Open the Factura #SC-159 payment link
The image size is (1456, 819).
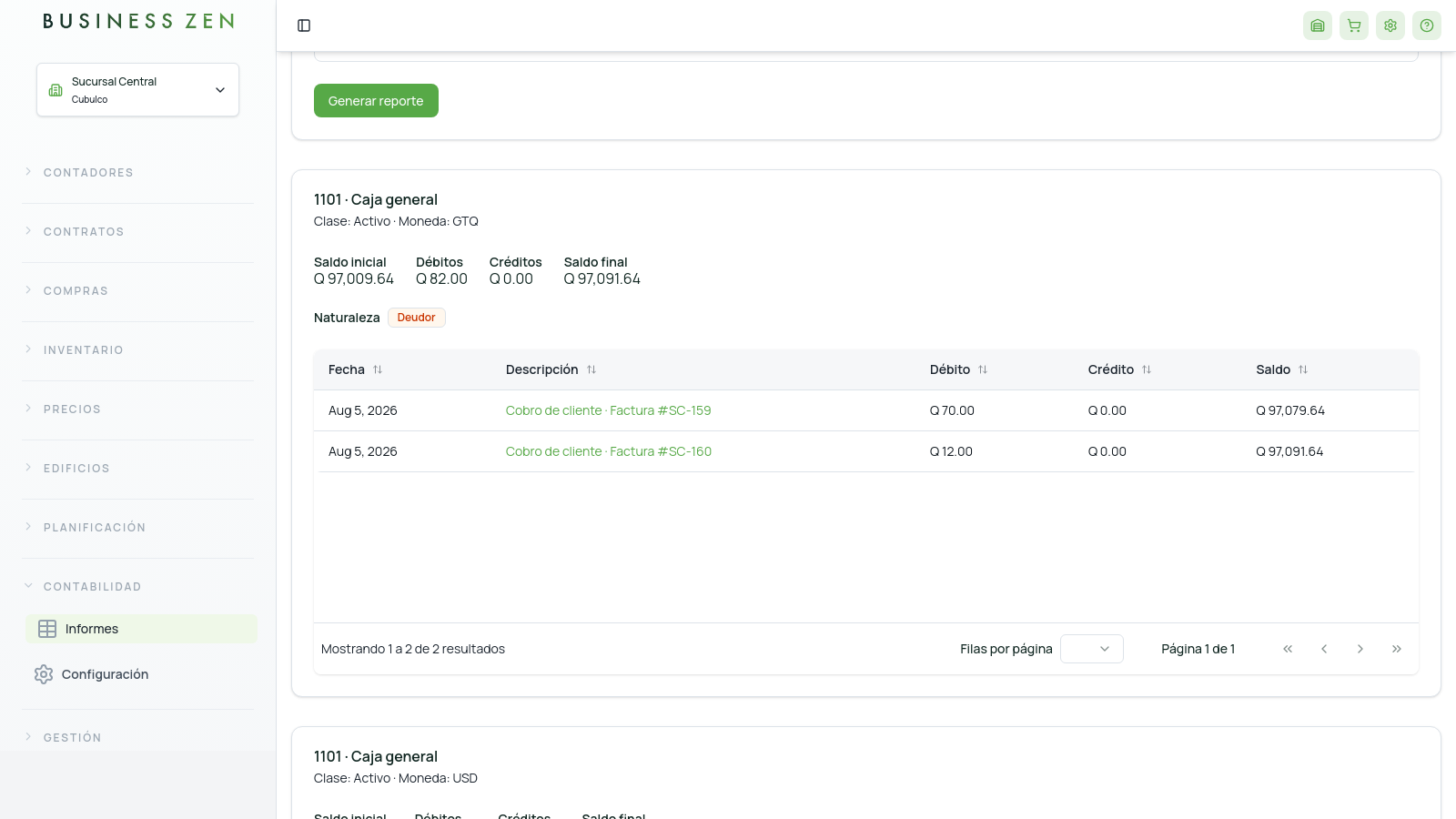(x=609, y=410)
